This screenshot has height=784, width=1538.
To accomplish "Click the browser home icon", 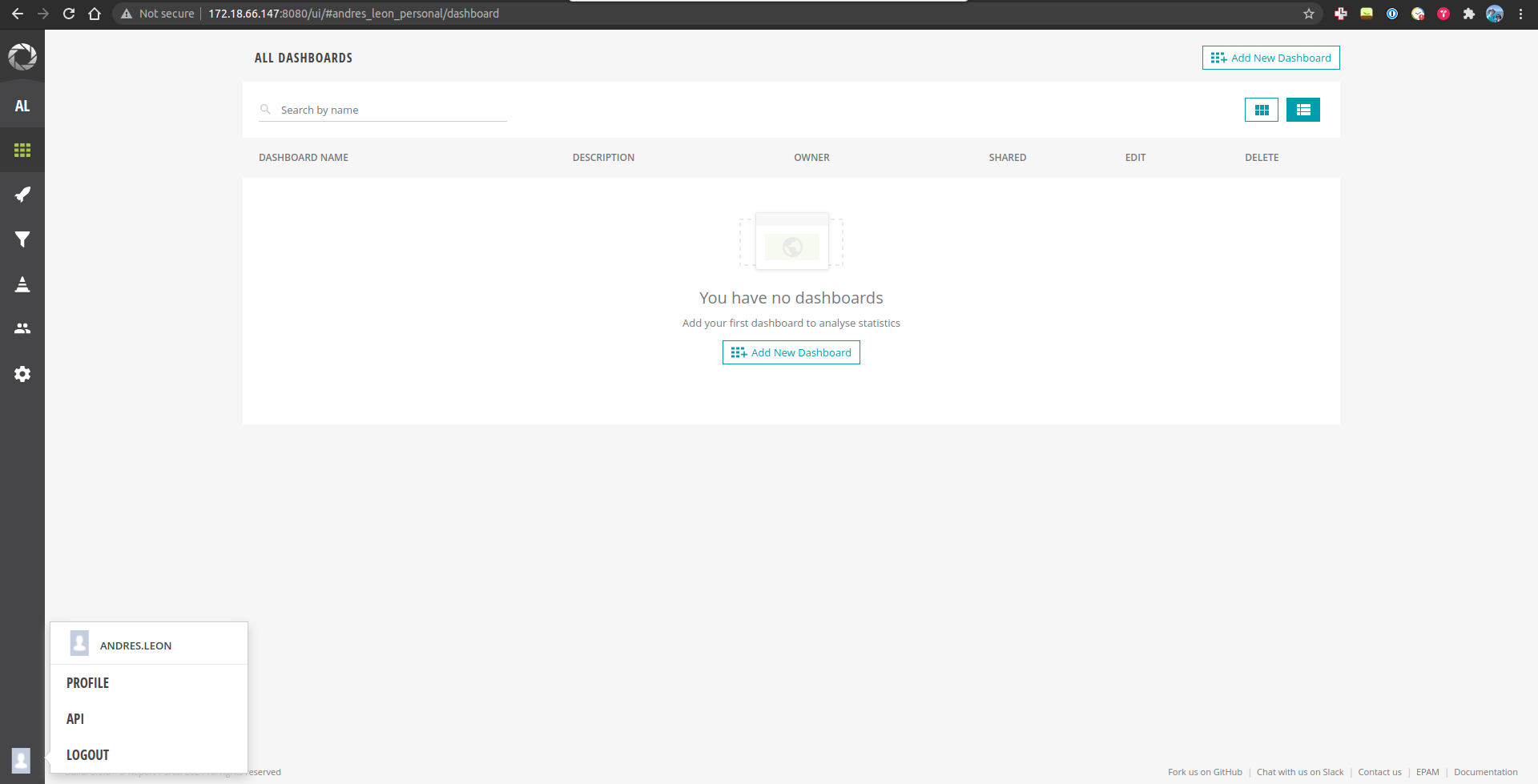I will pos(95,14).
